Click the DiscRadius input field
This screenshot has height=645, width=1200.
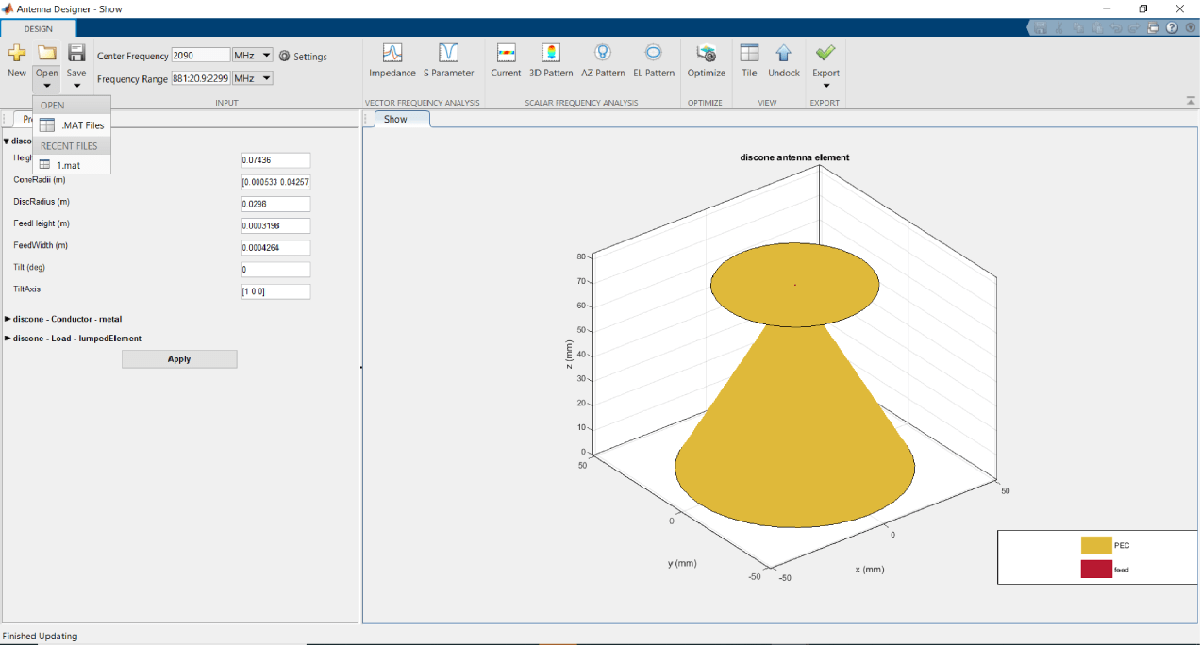point(275,204)
